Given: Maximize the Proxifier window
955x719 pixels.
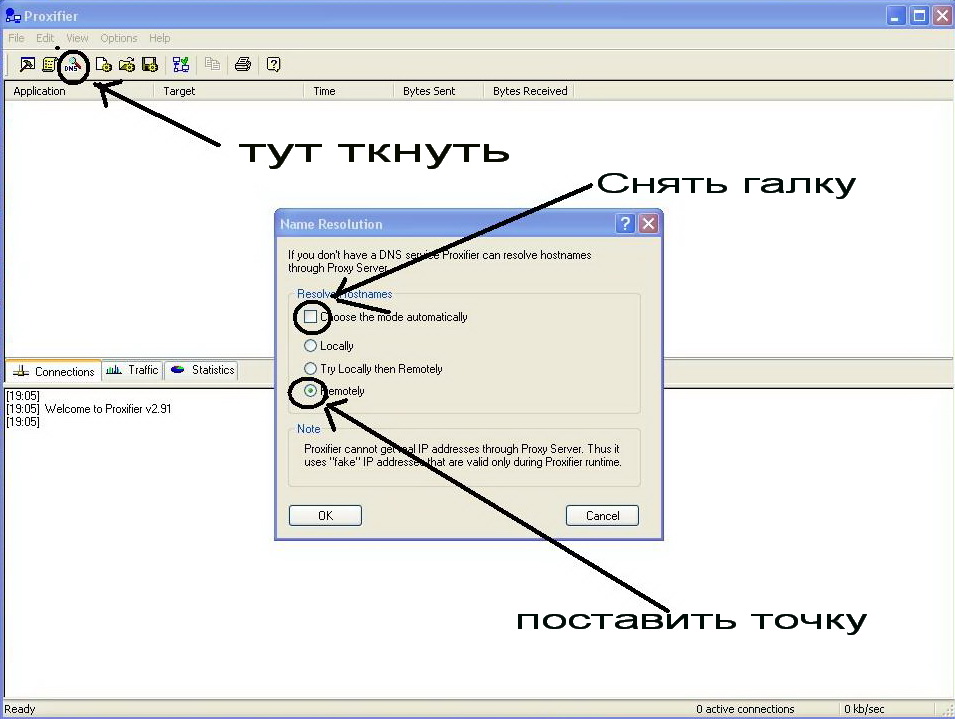Looking at the screenshot, I should (919, 16).
